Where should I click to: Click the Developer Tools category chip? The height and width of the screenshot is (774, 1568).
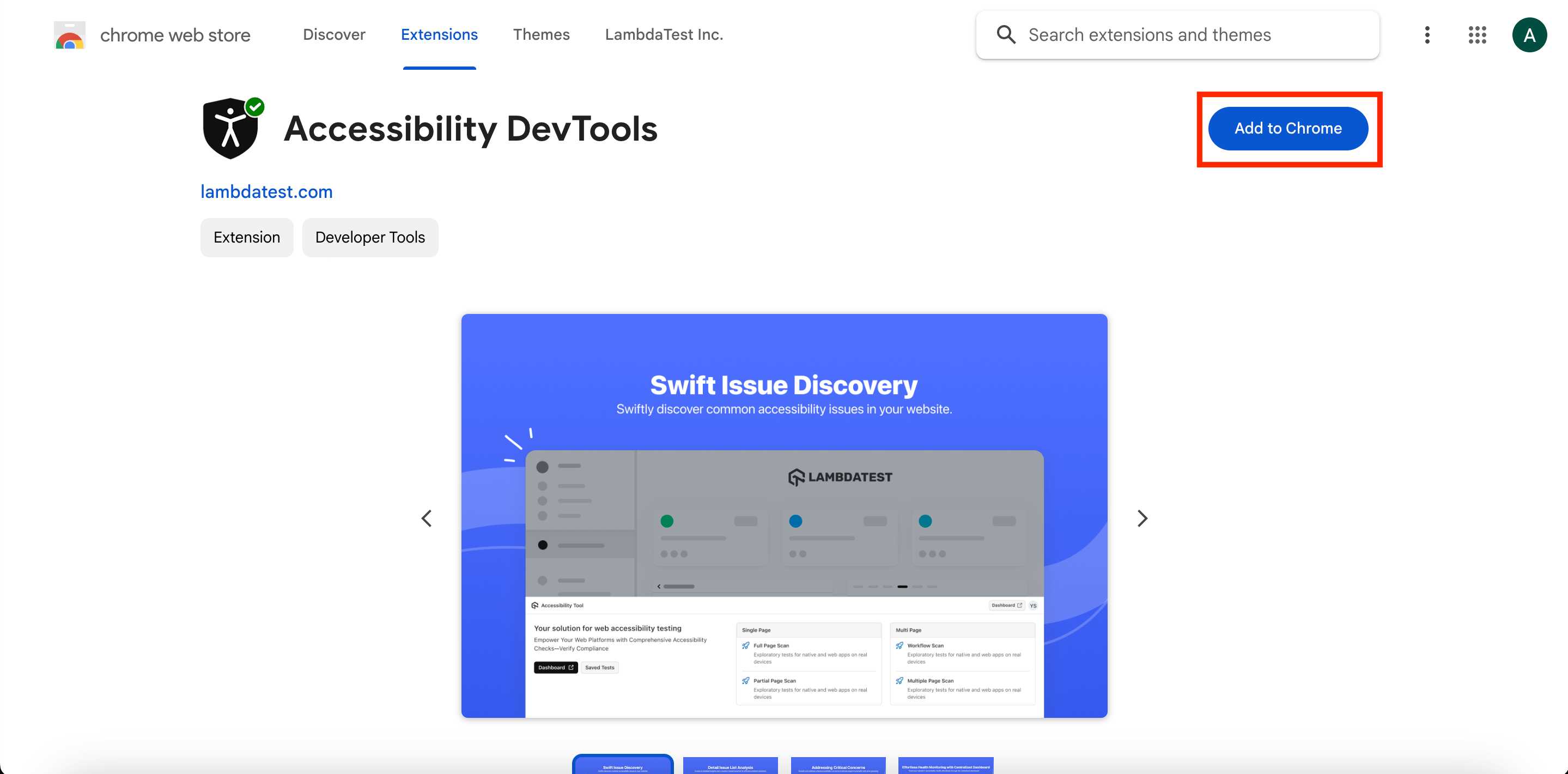click(369, 238)
